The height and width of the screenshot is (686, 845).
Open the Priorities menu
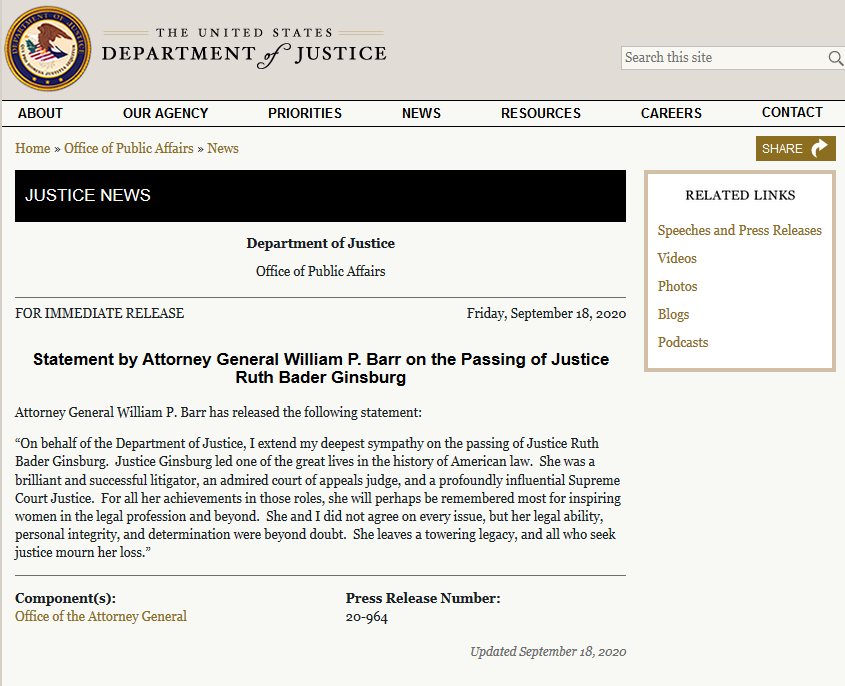tap(305, 113)
